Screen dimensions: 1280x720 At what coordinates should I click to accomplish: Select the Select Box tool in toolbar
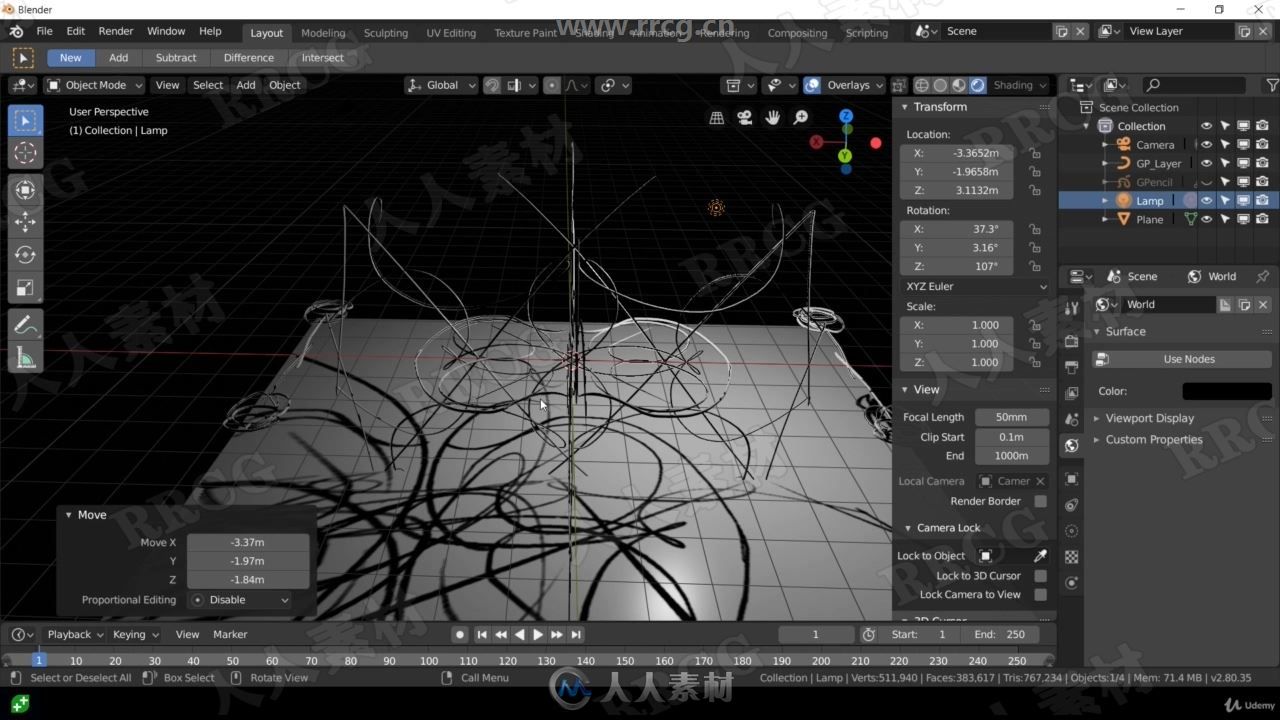click(26, 121)
